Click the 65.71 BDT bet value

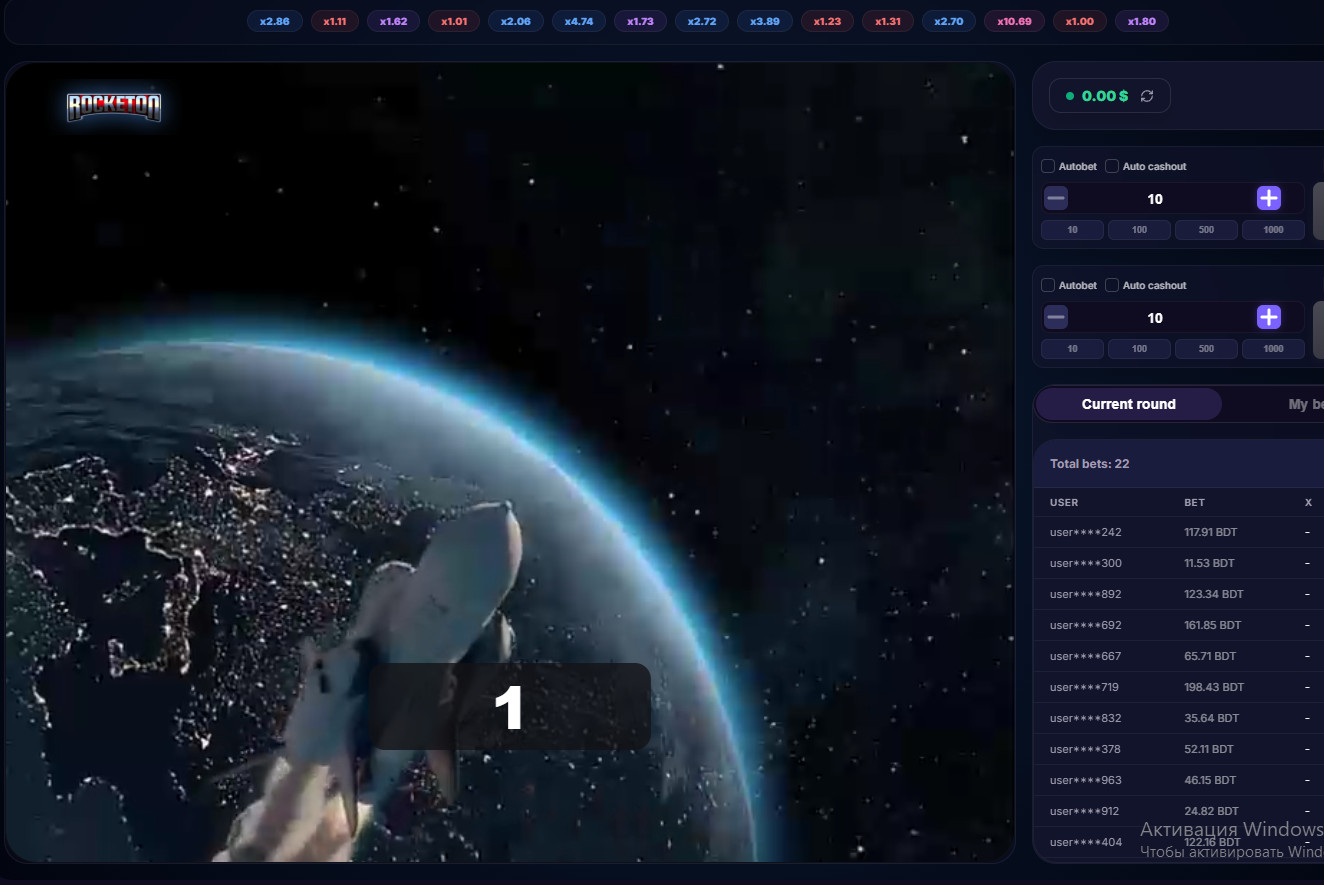point(1210,656)
